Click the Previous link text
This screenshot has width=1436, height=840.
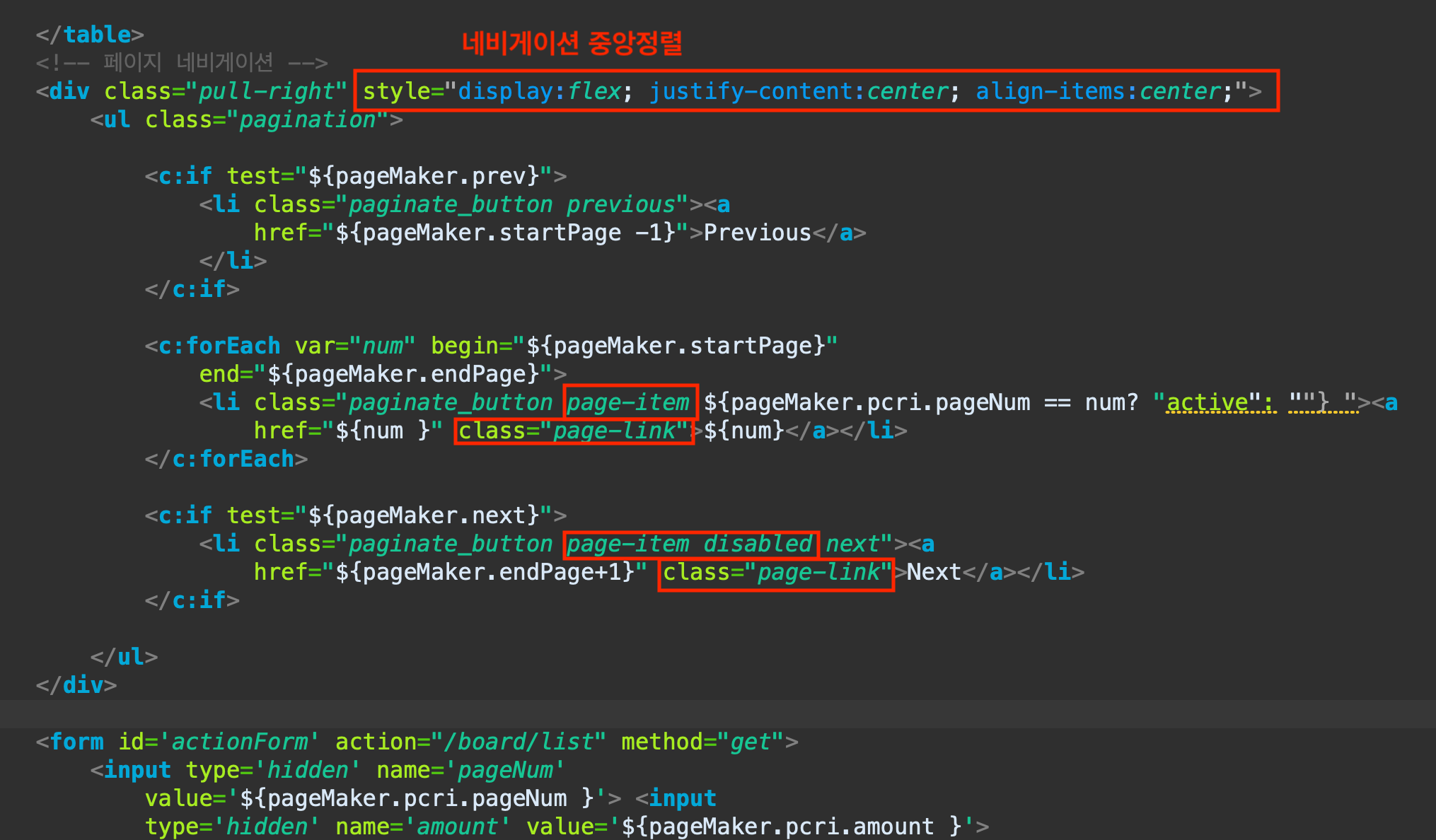pos(757,233)
